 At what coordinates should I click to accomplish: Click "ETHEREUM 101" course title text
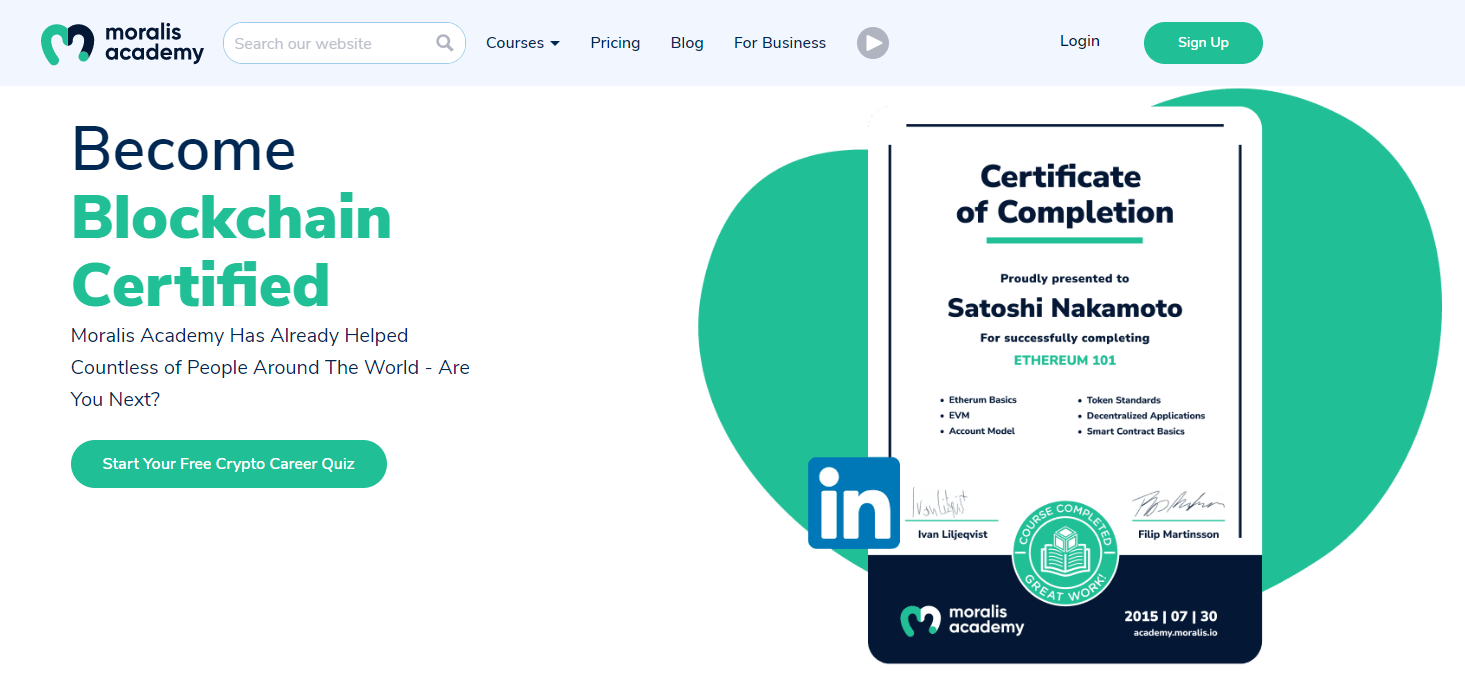[x=1065, y=360]
